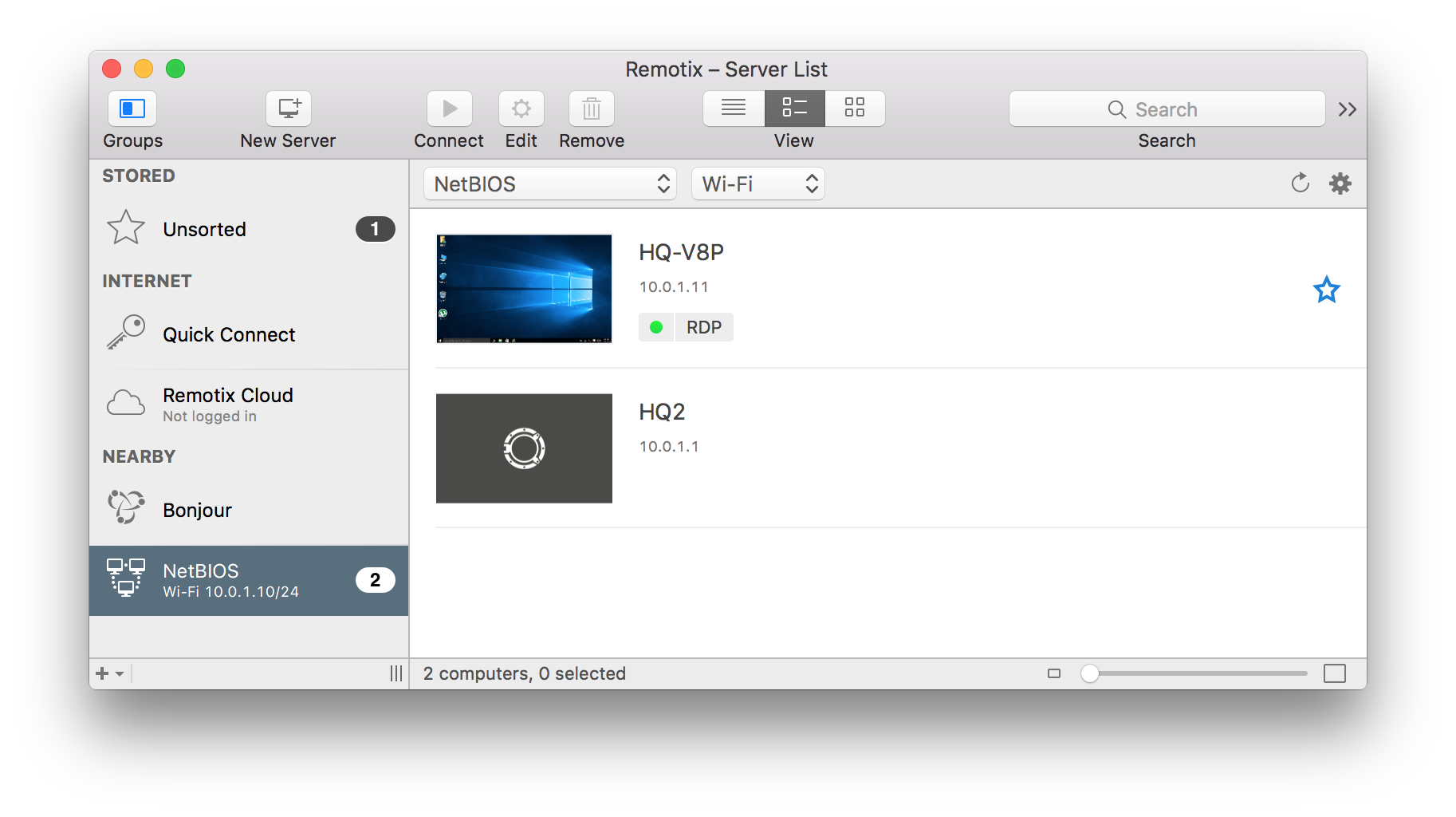Select the Unsorted group
The height and width of the screenshot is (817, 1456).
tap(249, 229)
